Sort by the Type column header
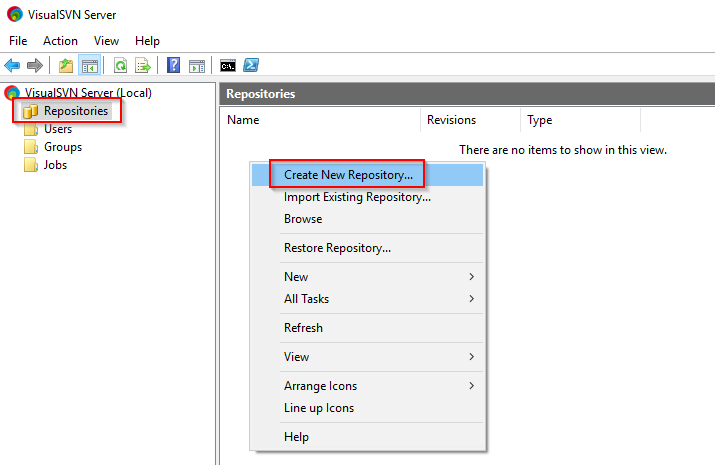The width and height of the screenshot is (715, 465). click(580, 120)
